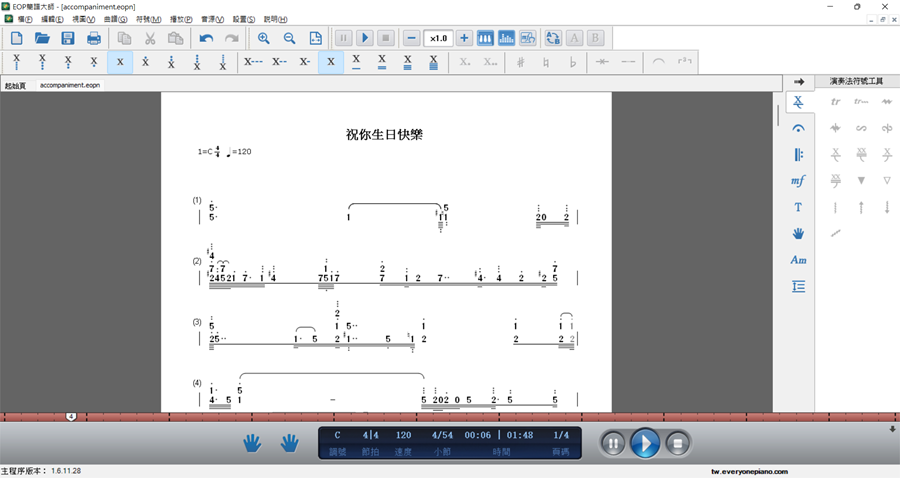Viewport: 900px width, 478px height.
Task: Choose the eighth note single-underline duration
Action: point(356,62)
